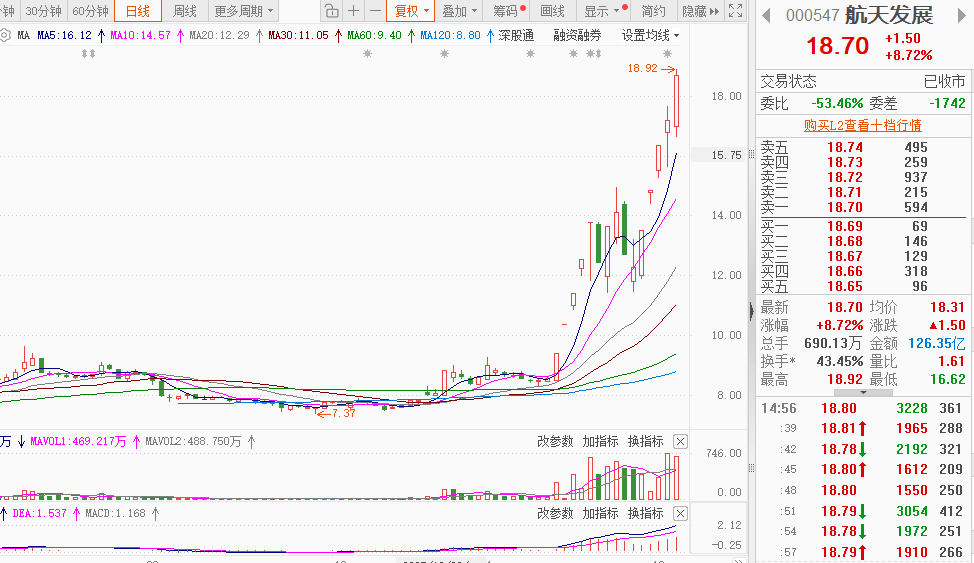The width and height of the screenshot is (974, 563).
Task: Click the MAVOL2:488.750万 label
Action: coord(193,441)
